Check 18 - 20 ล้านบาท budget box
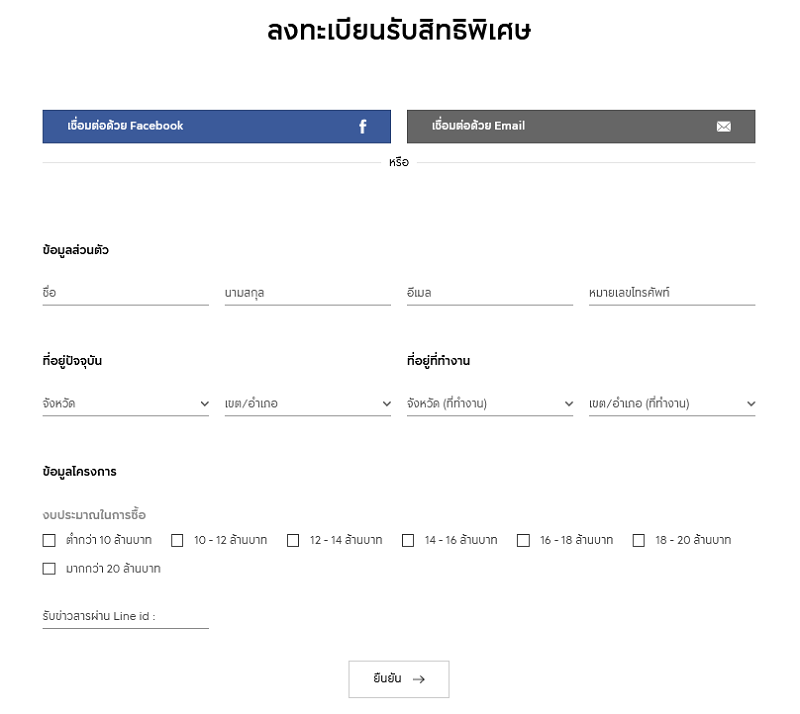Viewport: 800px width, 714px height. click(639, 540)
